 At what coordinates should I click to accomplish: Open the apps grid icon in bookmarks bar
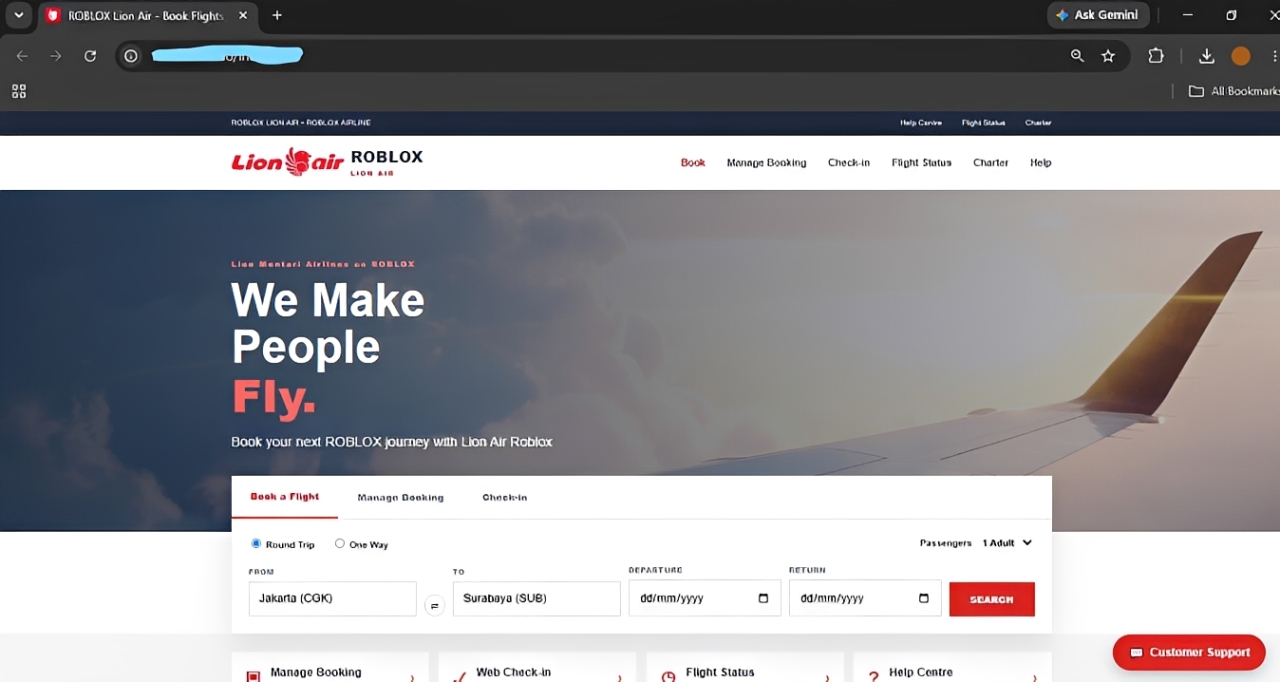19,91
